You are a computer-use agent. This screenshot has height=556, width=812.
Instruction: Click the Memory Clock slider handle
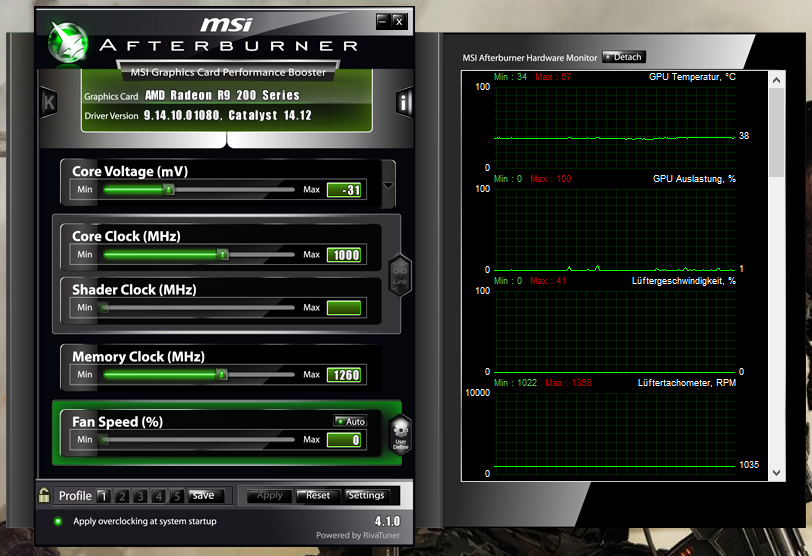pos(222,374)
